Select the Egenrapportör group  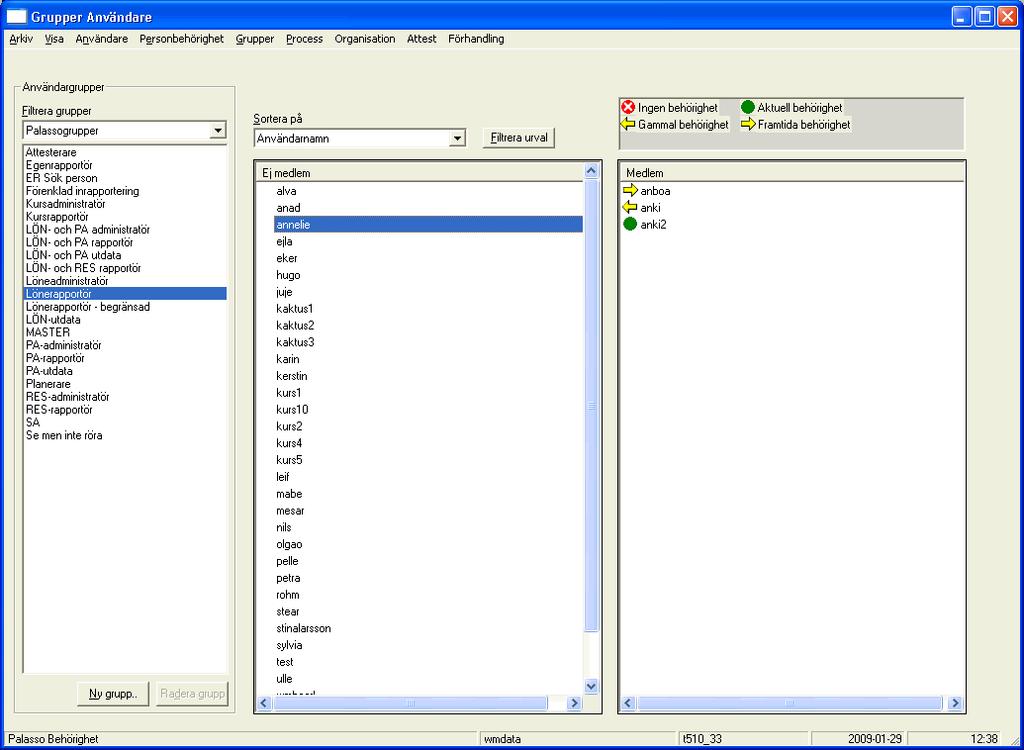pyautogui.click(x=125, y=165)
